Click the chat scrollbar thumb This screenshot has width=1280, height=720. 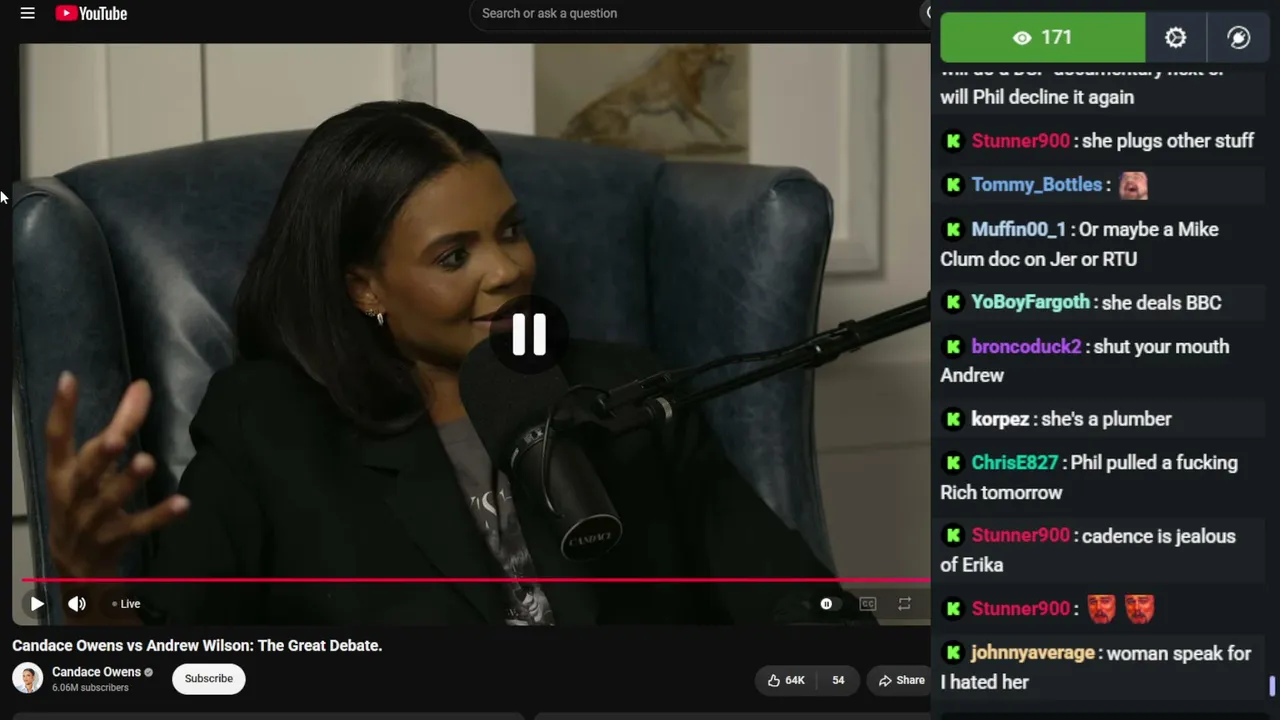pos(1272,686)
